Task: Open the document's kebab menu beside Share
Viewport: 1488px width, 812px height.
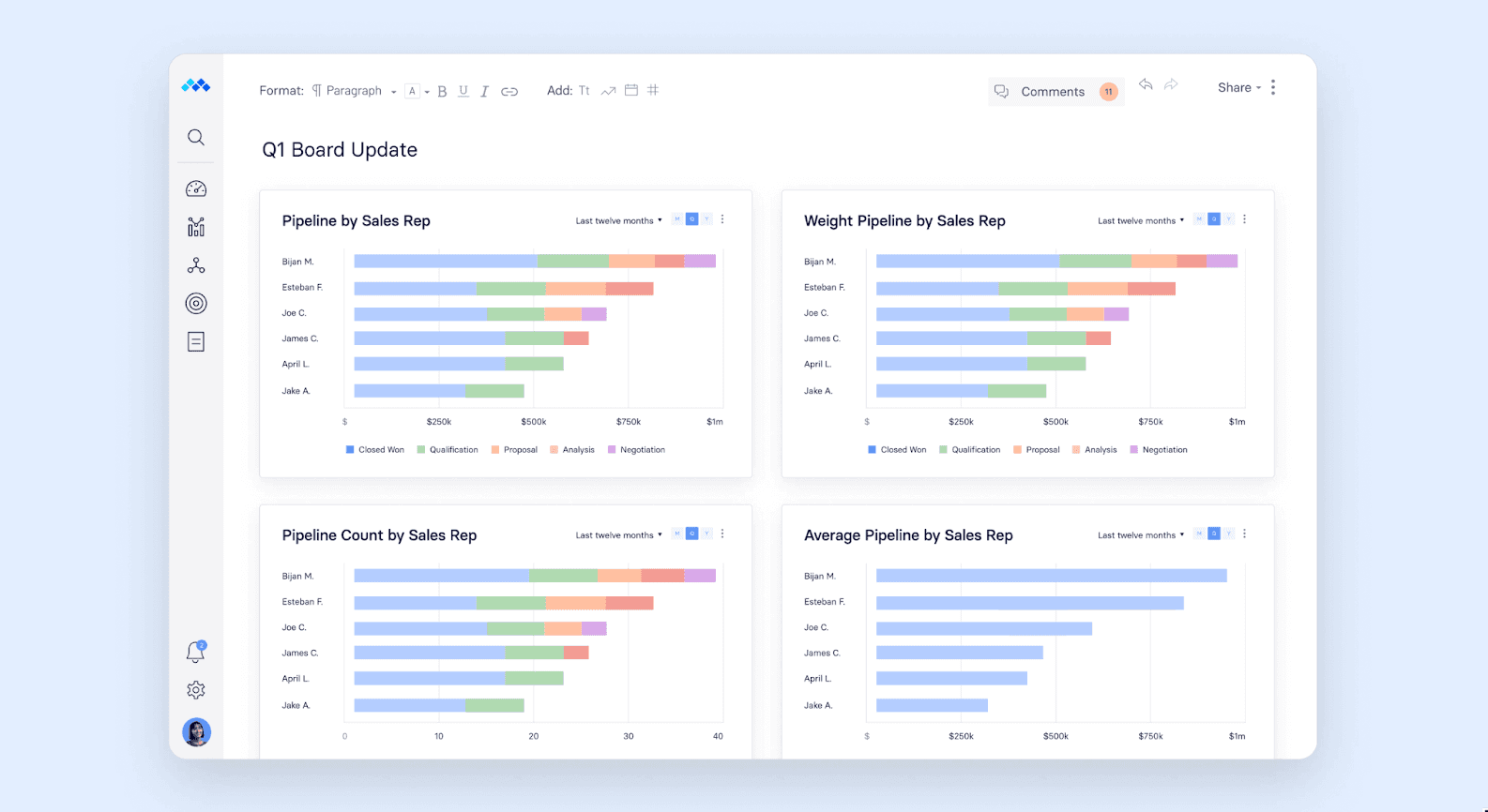Action: (1273, 87)
